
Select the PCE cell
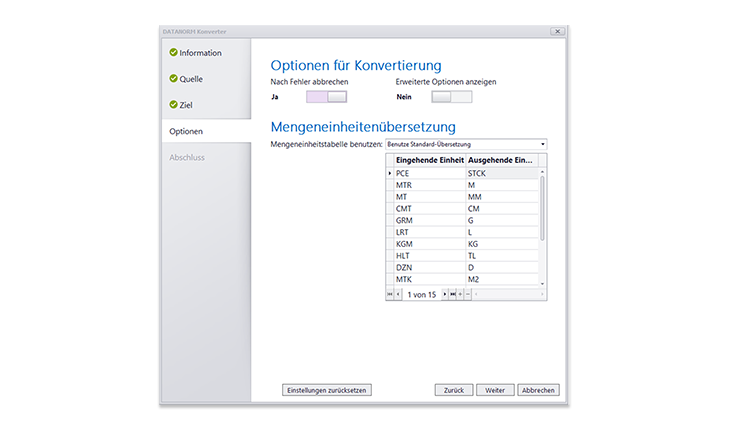click(x=430, y=173)
